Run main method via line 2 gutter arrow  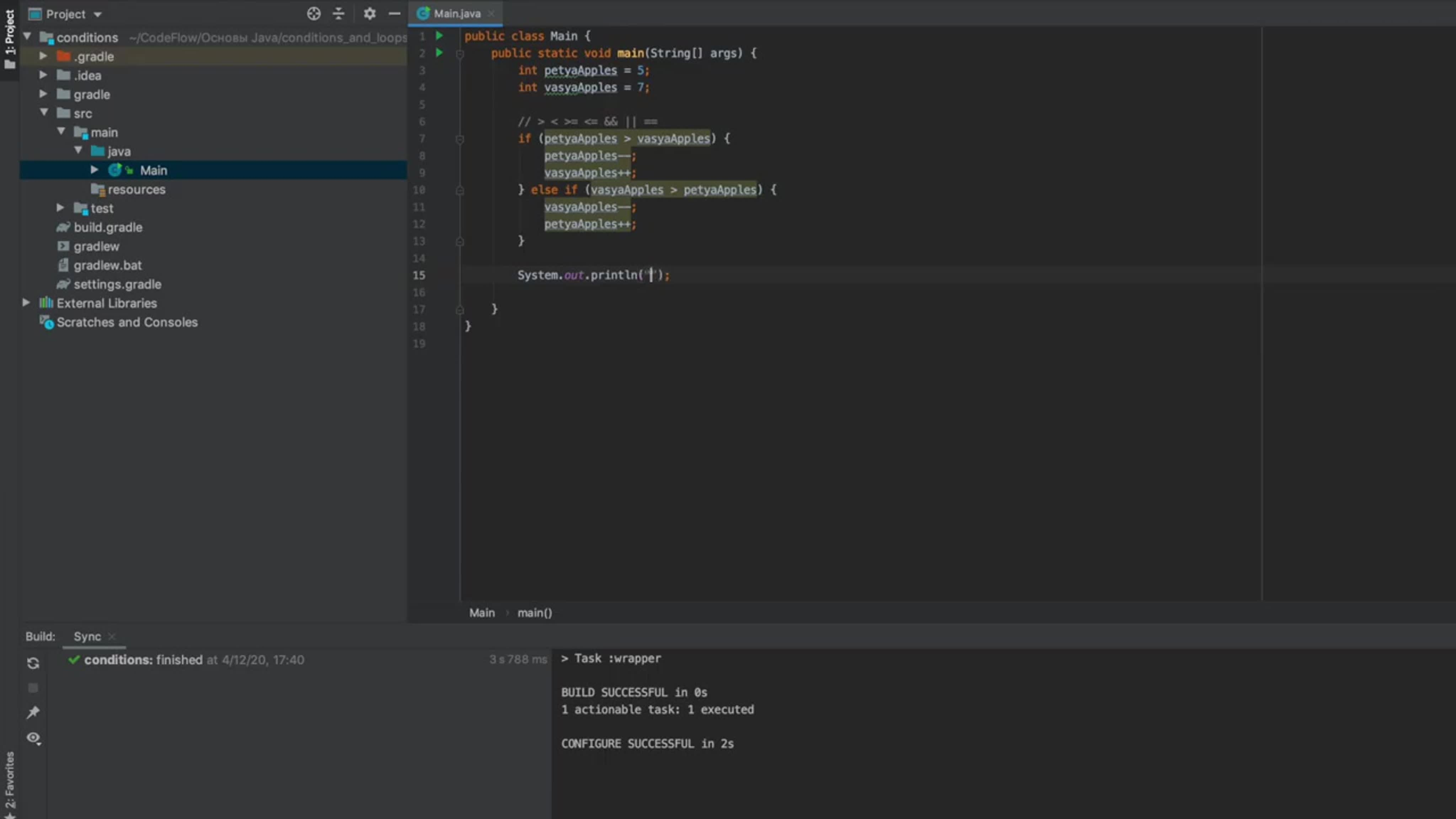click(x=439, y=53)
